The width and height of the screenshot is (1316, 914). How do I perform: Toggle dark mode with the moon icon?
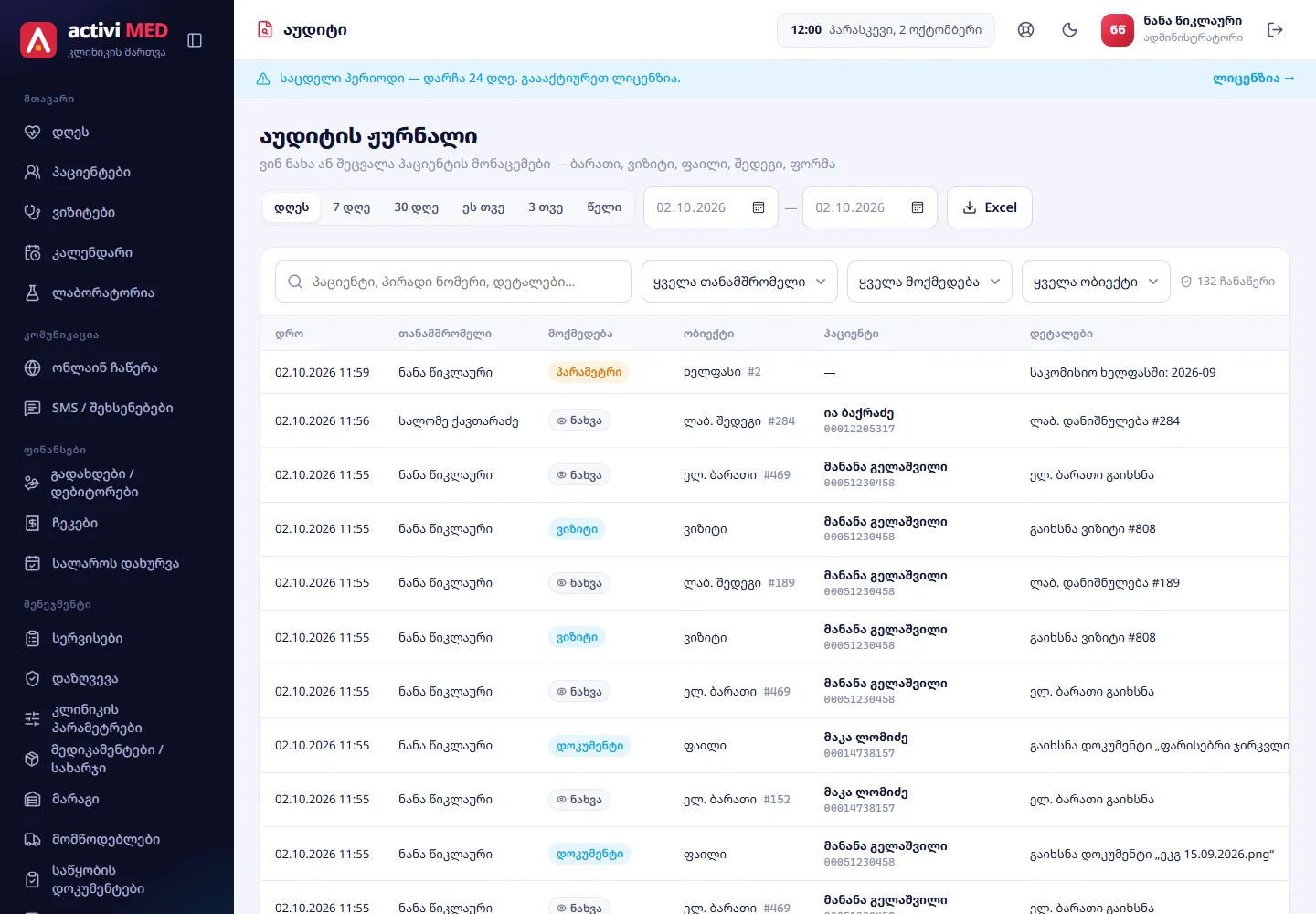[1070, 30]
